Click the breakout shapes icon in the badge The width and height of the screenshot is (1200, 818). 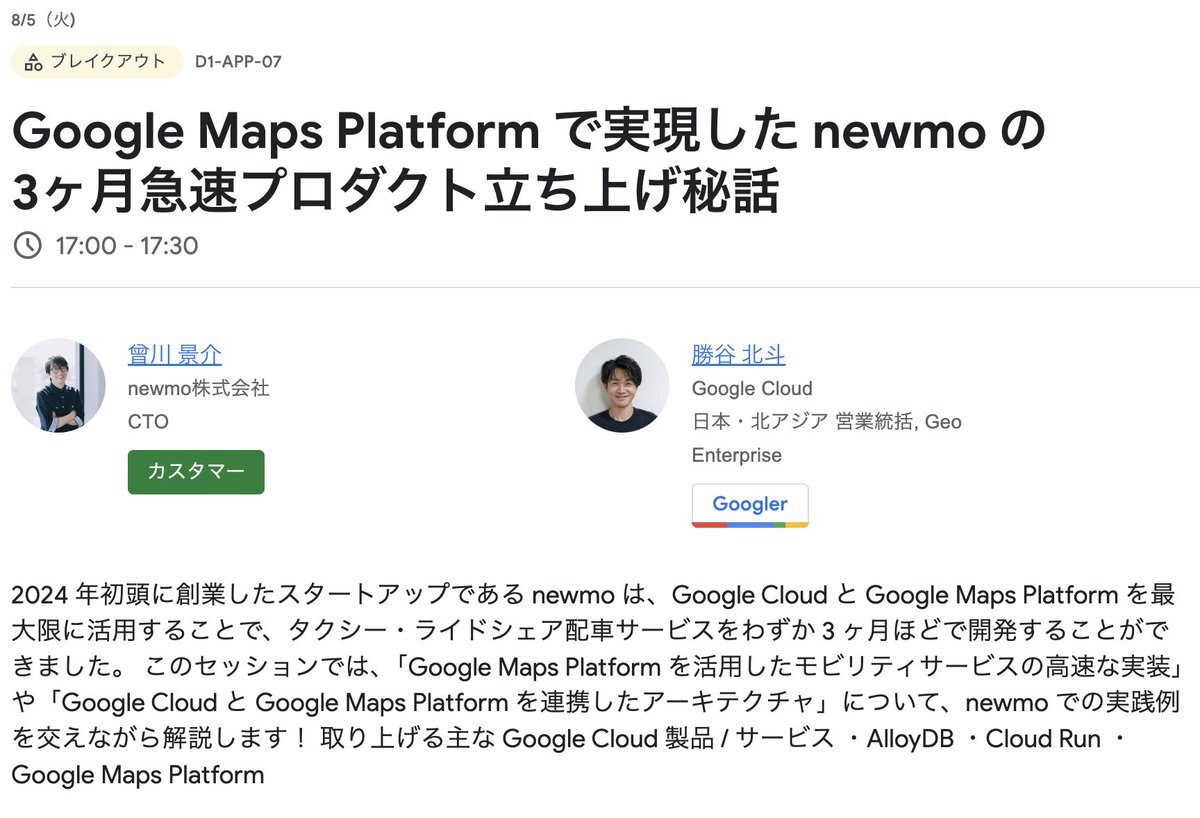coord(33,62)
